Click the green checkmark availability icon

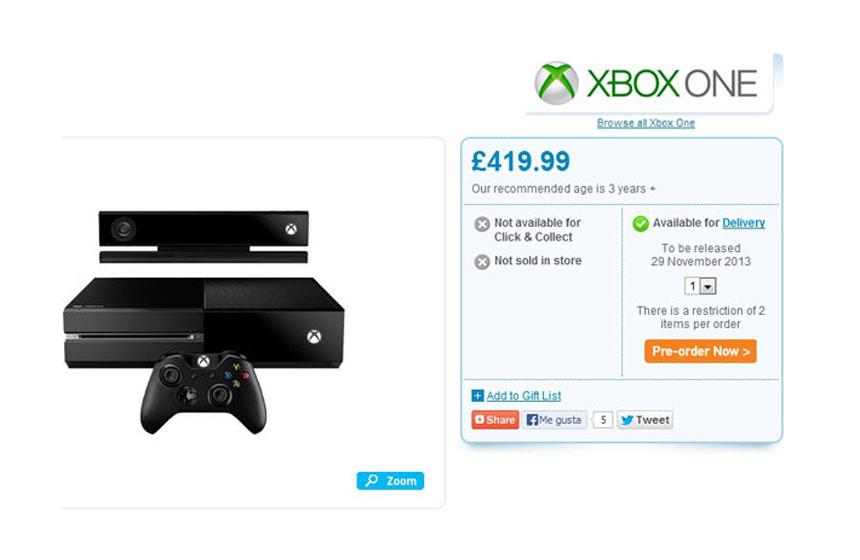640,223
